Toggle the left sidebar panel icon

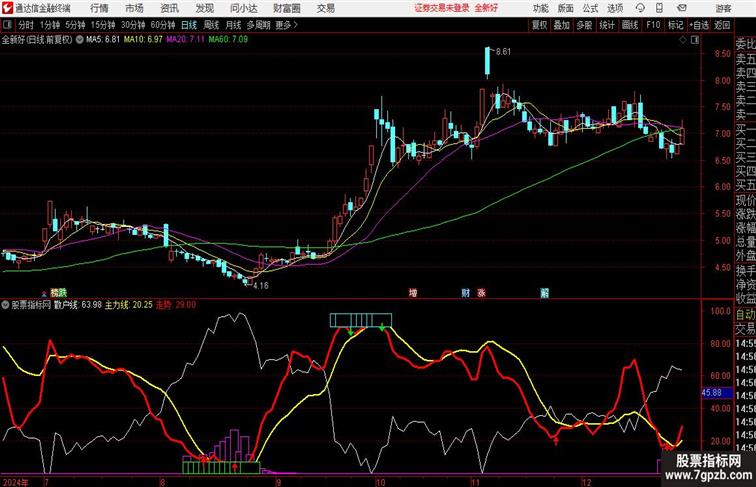pos(7,25)
